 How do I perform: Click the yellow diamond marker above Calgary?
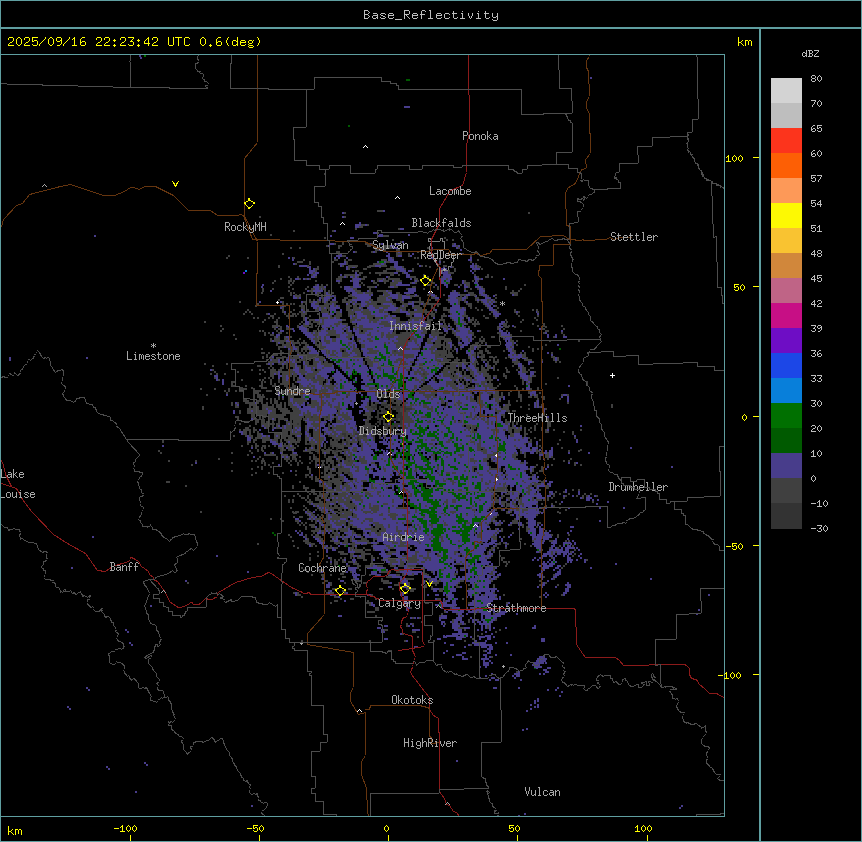(x=405, y=589)
